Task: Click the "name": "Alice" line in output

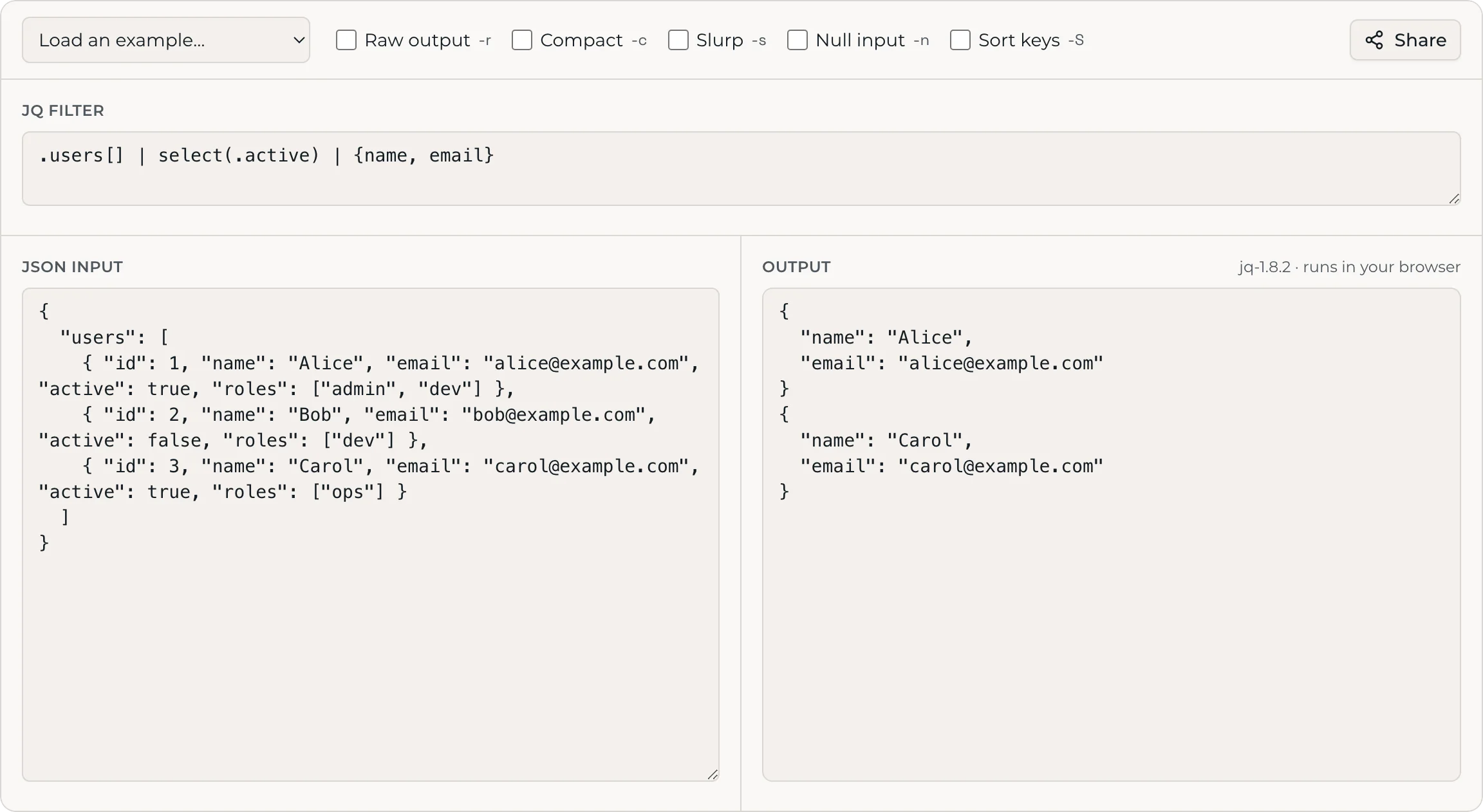Action: 886,338
